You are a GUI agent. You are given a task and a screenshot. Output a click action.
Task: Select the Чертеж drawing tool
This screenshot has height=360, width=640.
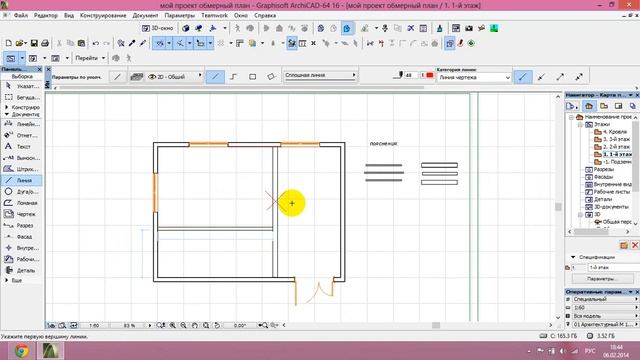22,214
